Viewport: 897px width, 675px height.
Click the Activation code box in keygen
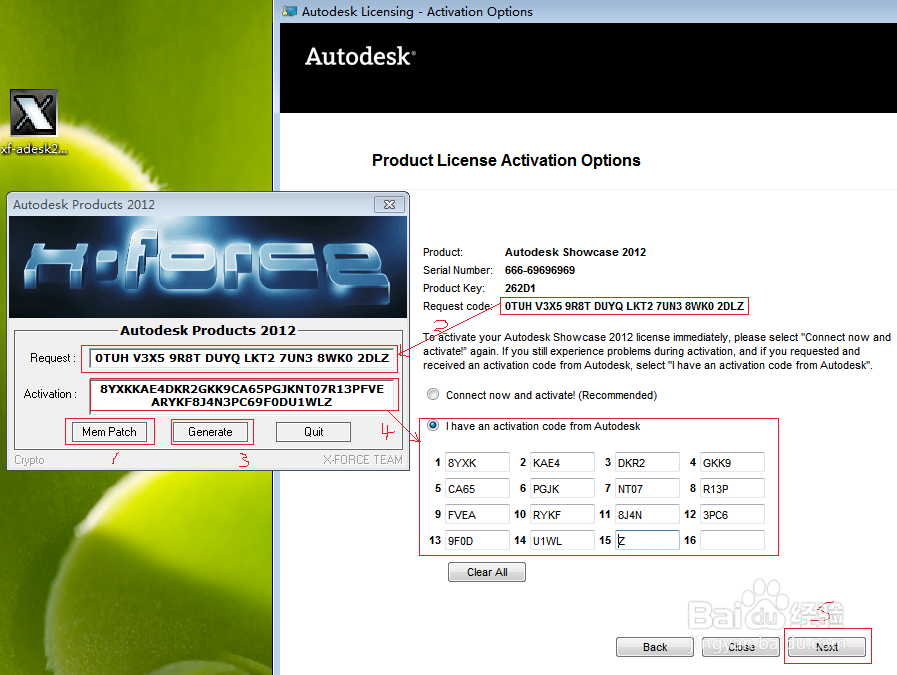[x=241, y=395]
